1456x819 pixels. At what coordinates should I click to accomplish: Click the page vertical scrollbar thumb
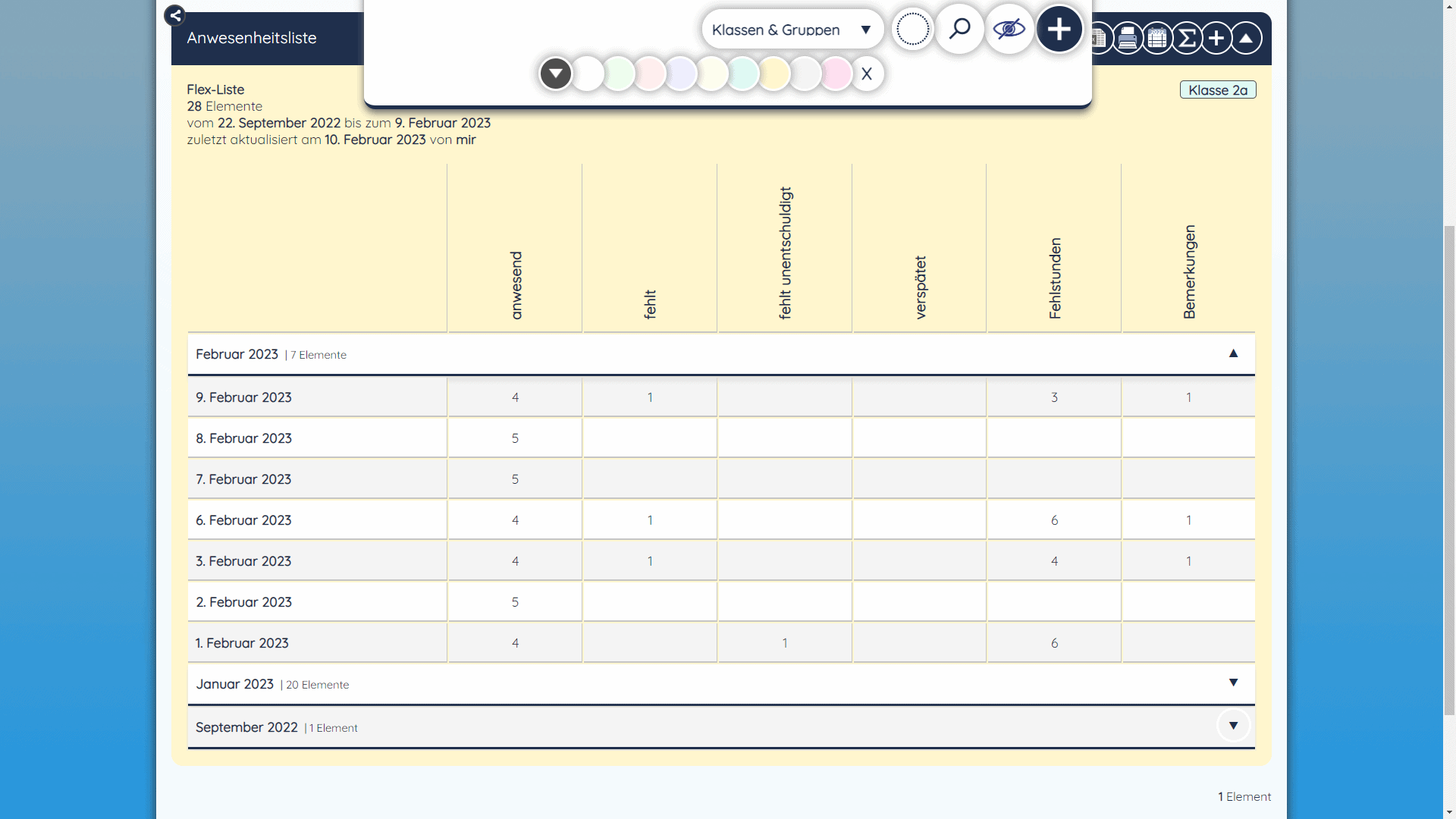tap(1449, 470)
